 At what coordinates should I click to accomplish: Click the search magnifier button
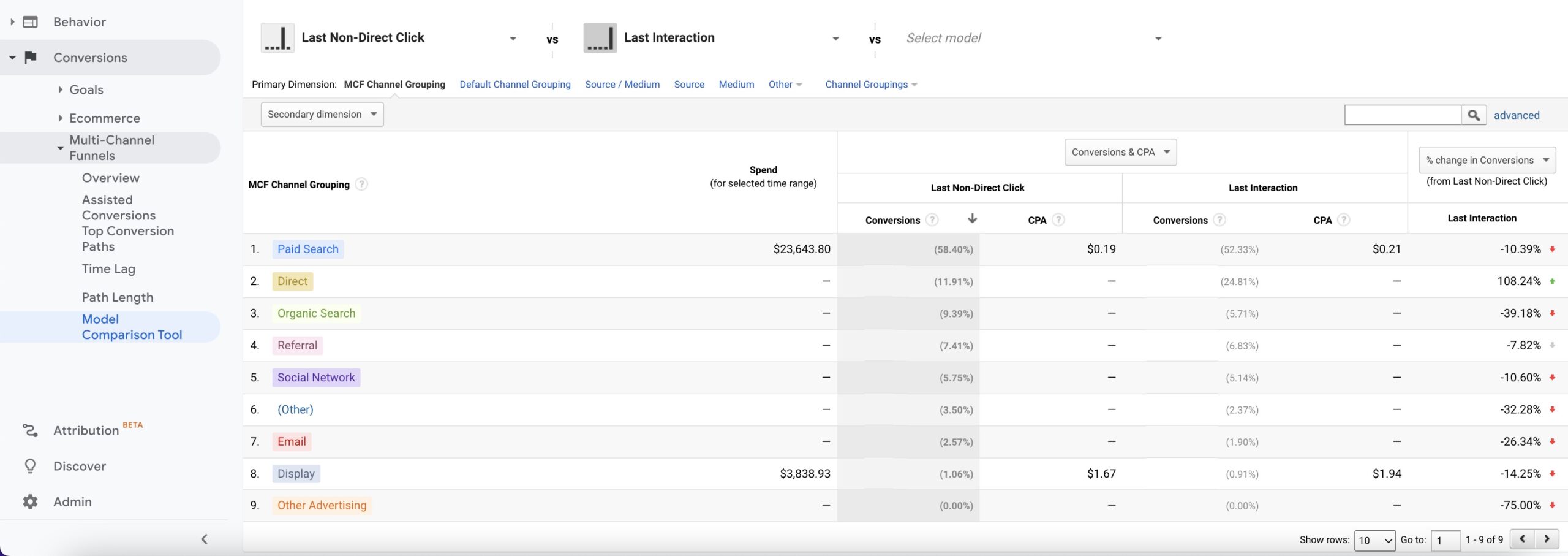tap(1474, 115)
